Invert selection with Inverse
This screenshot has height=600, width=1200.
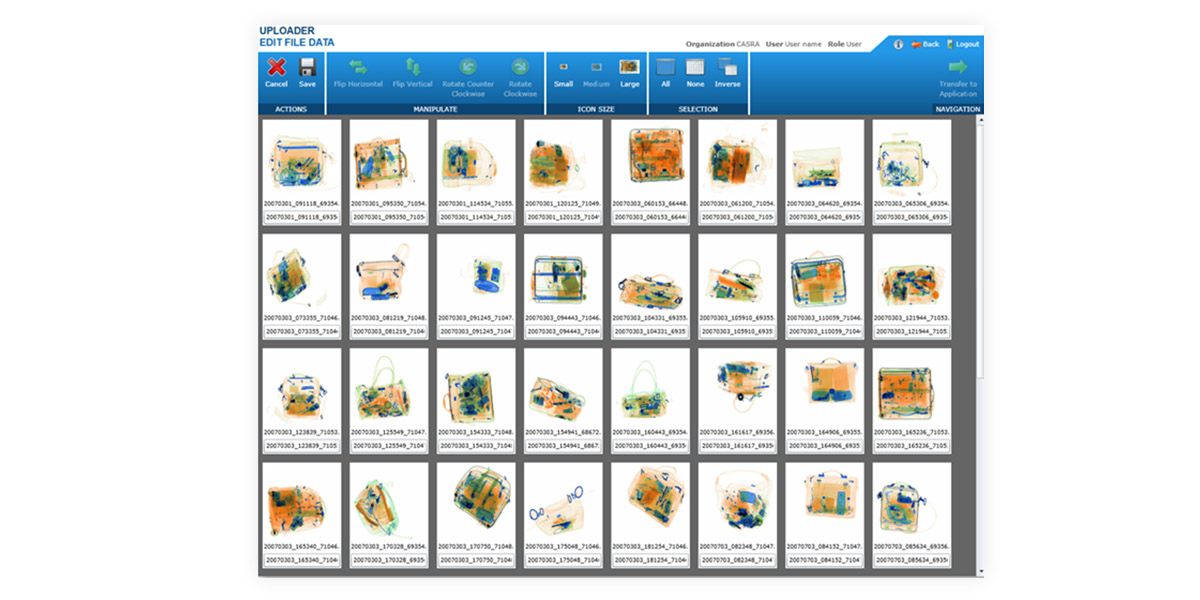(727, 67)
